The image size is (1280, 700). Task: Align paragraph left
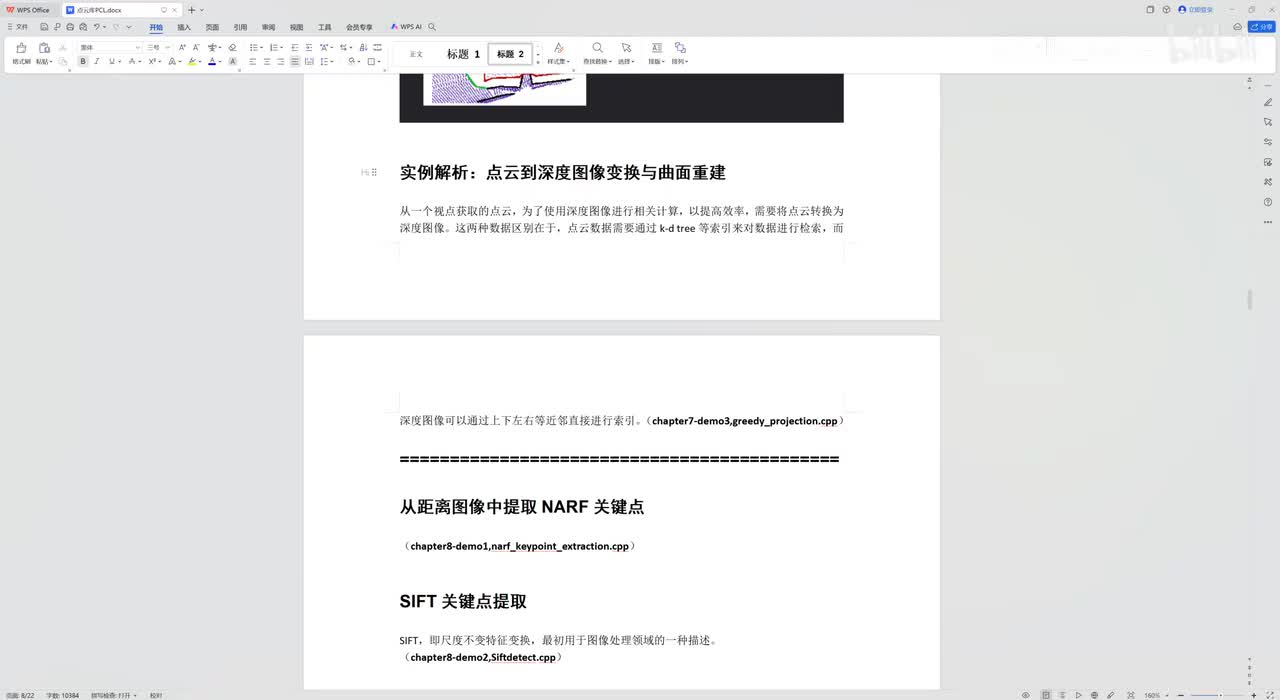pyautogui.click(x=253, y=61)
